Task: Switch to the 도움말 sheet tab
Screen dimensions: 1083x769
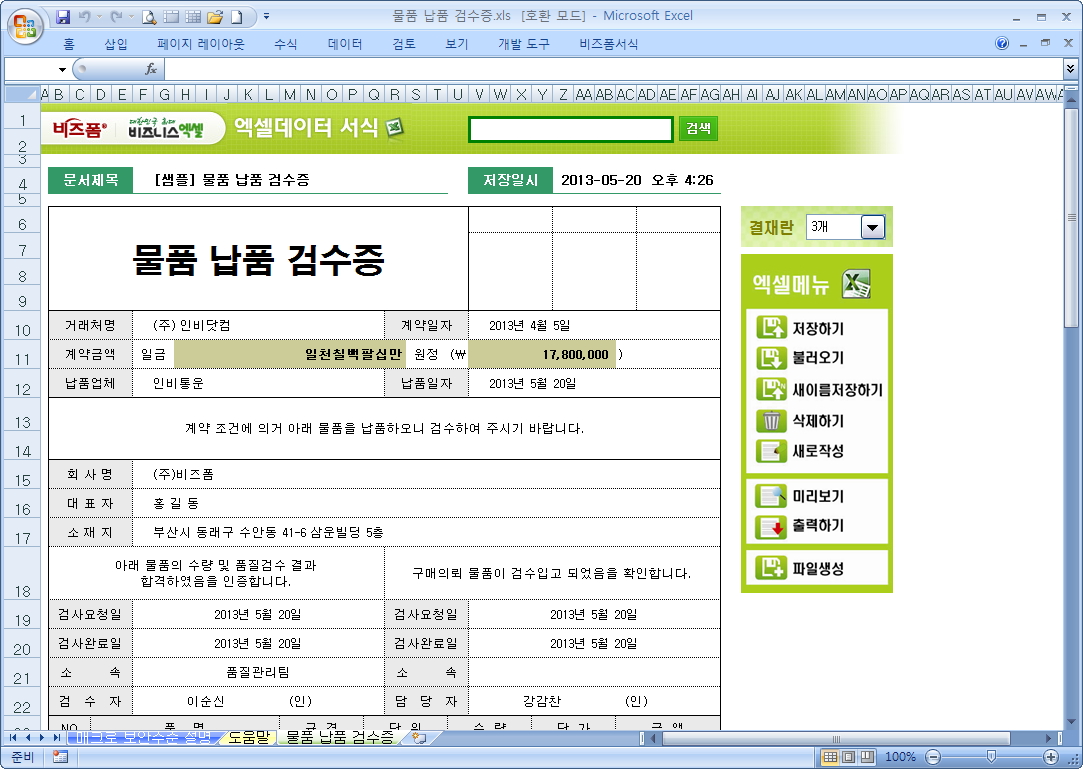Action: point(248,738)
